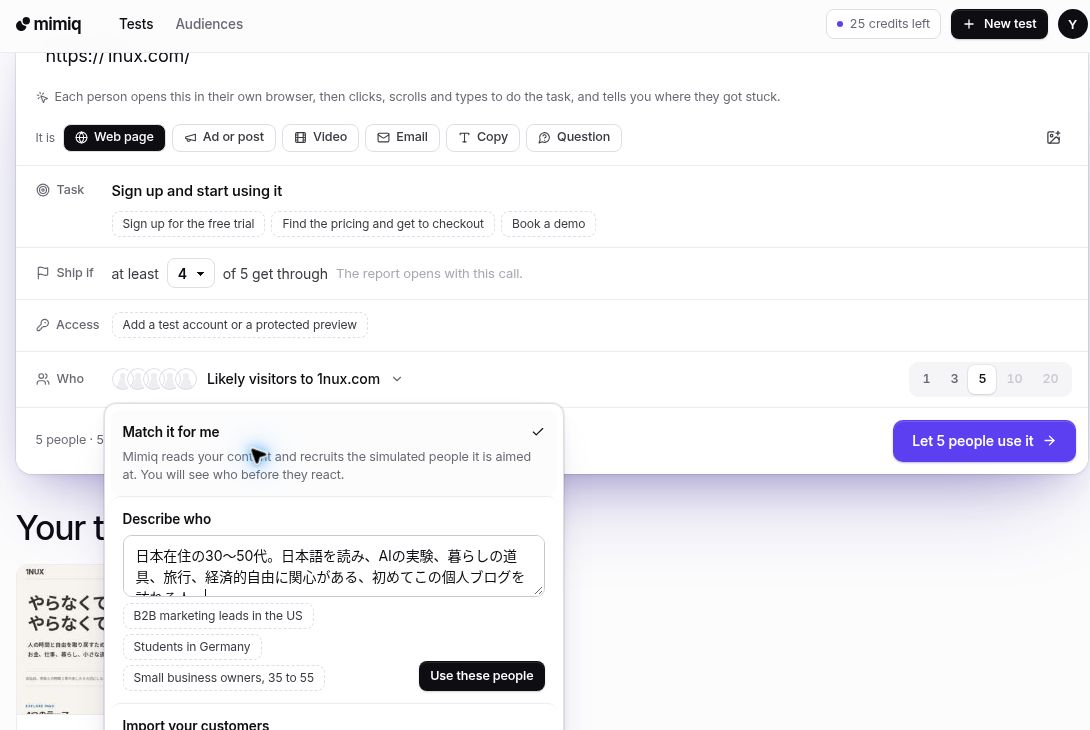Open the Y user avatar menu

pos(1072,24)
